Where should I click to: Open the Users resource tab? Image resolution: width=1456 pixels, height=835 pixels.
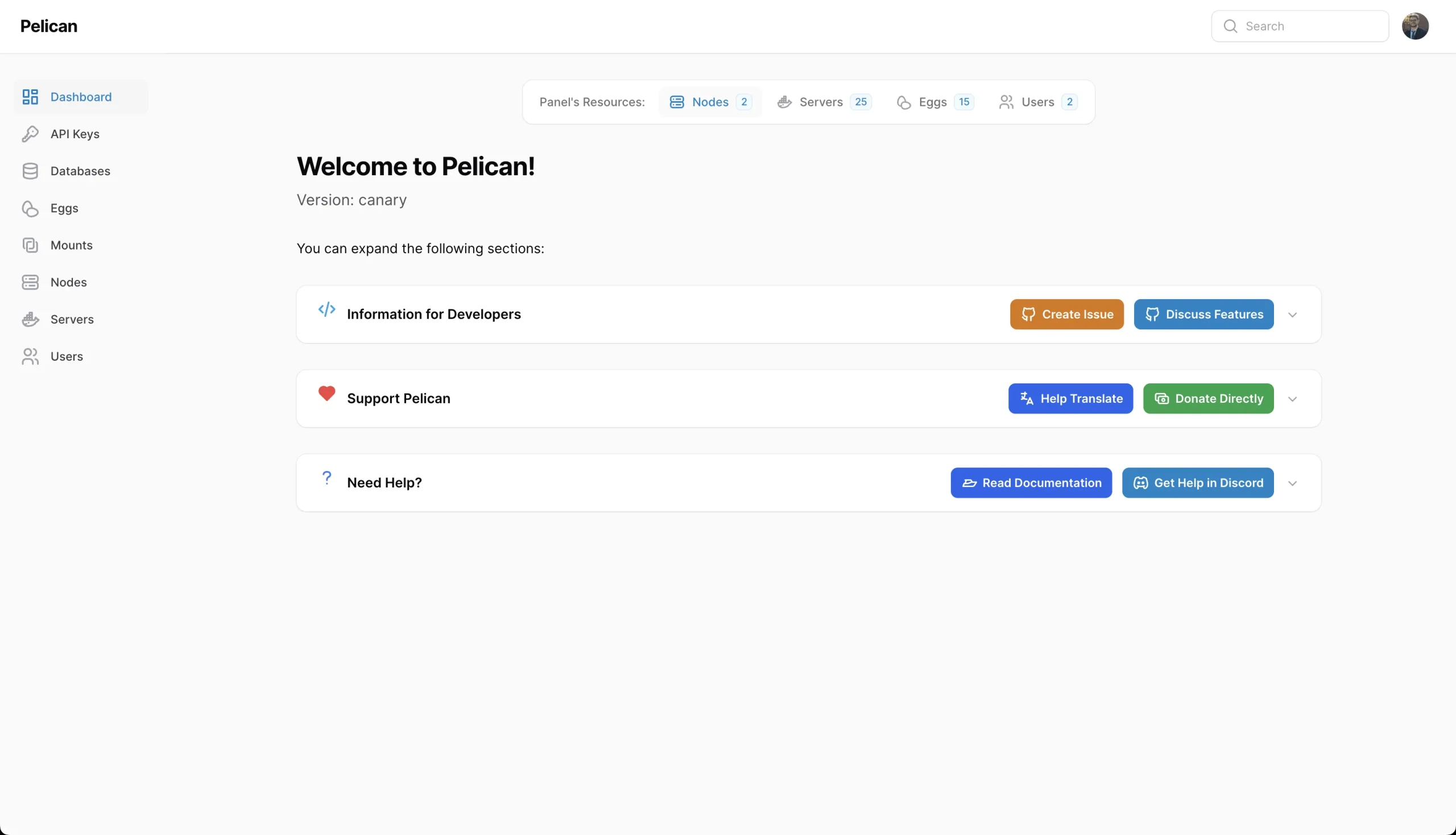point(1038,102)
